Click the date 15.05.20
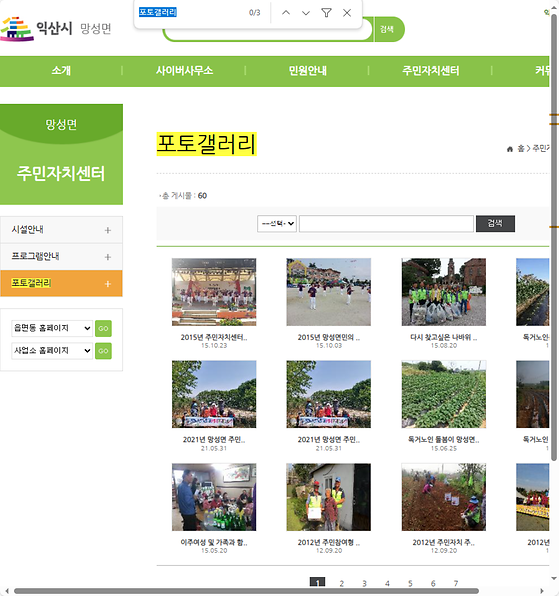 (x=214, y=550)
